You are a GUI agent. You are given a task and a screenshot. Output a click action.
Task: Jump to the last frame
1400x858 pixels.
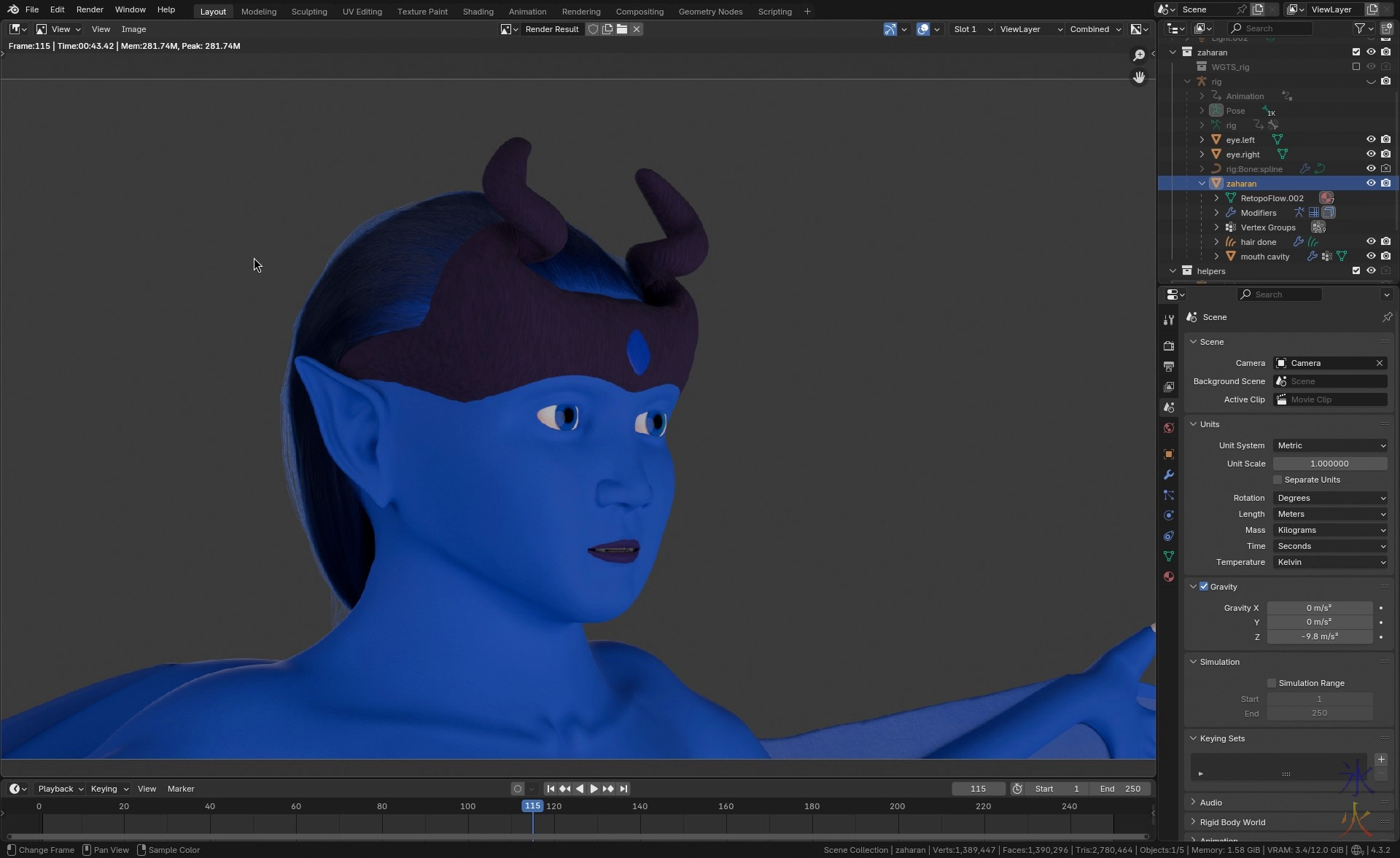pyautogui.click(x=623, y=789)
